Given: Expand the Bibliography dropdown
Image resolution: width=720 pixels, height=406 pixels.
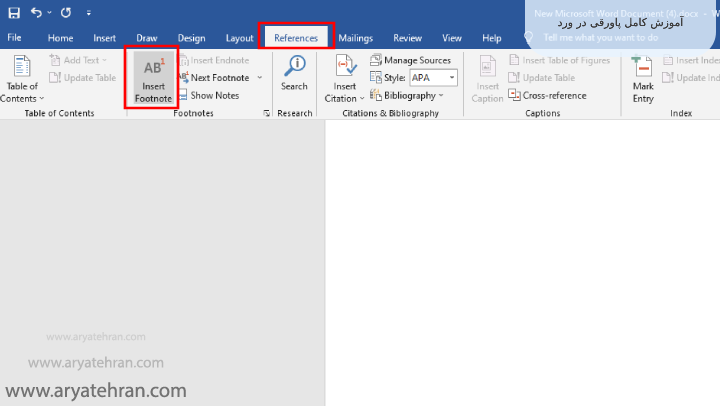Looking at the screenshot, I should tap(442, 95).
